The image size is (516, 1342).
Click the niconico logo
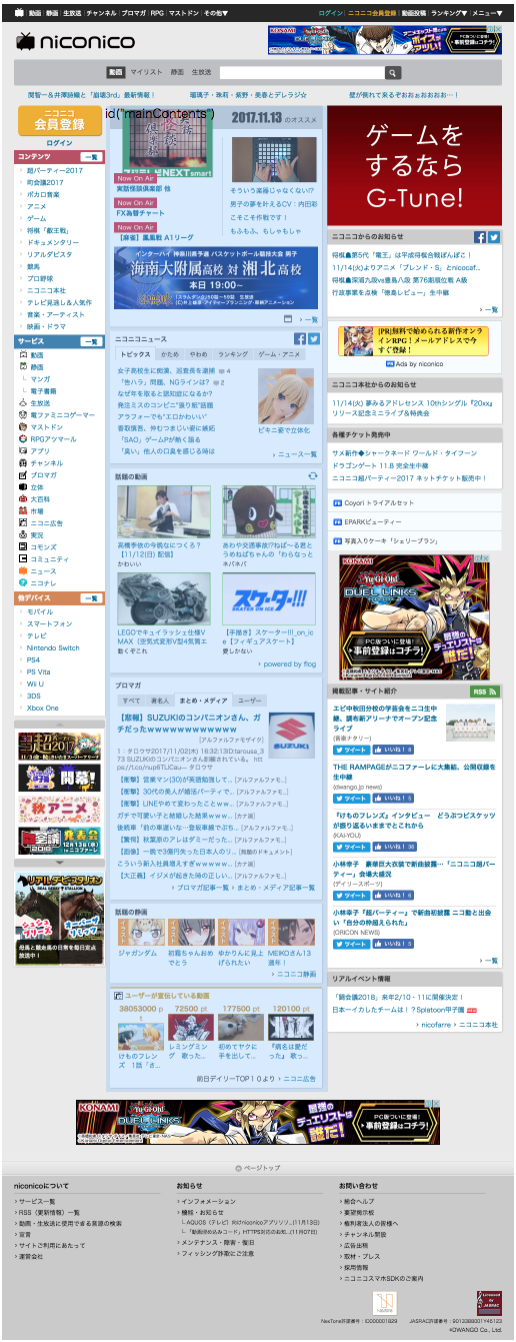[75, 41]
